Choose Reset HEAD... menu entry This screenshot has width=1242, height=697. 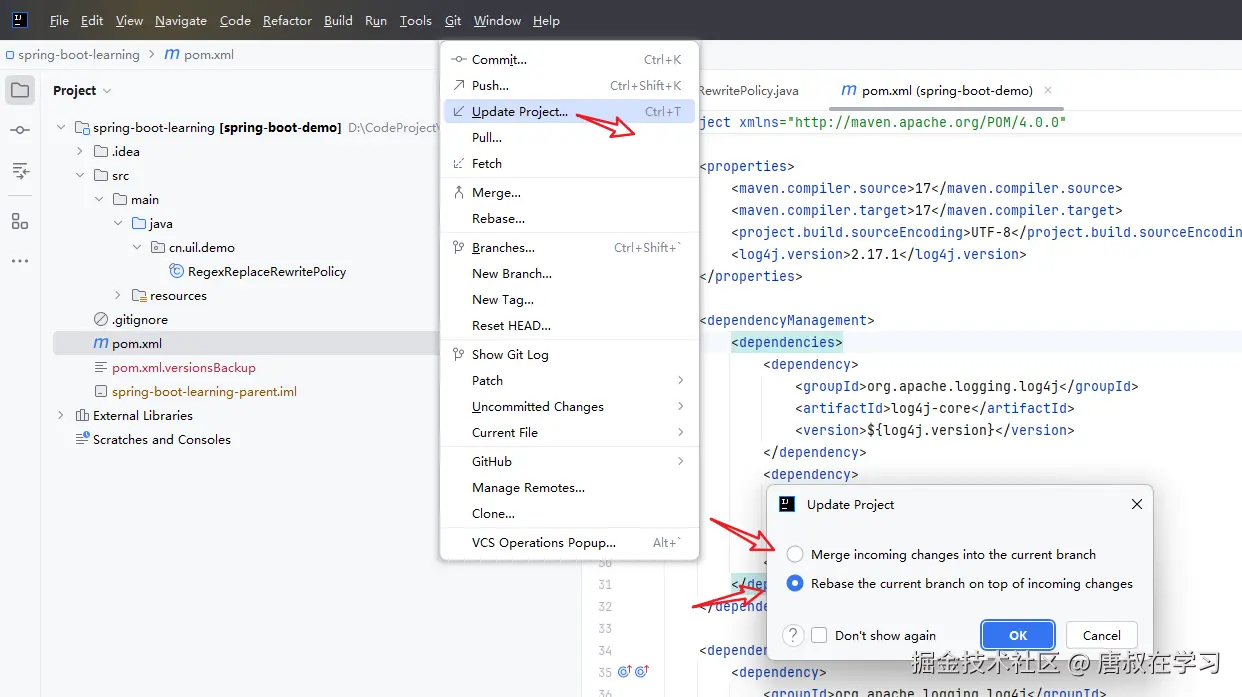point(569,326)
